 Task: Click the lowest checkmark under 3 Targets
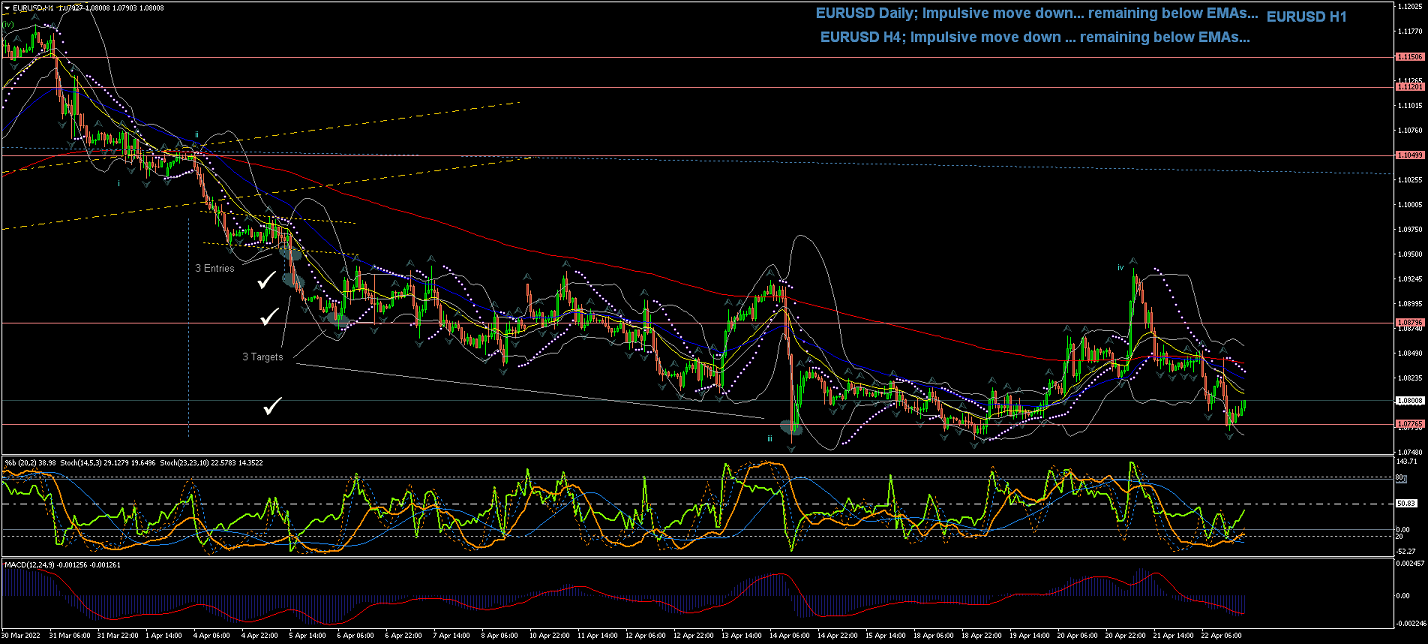coord(272,405)
